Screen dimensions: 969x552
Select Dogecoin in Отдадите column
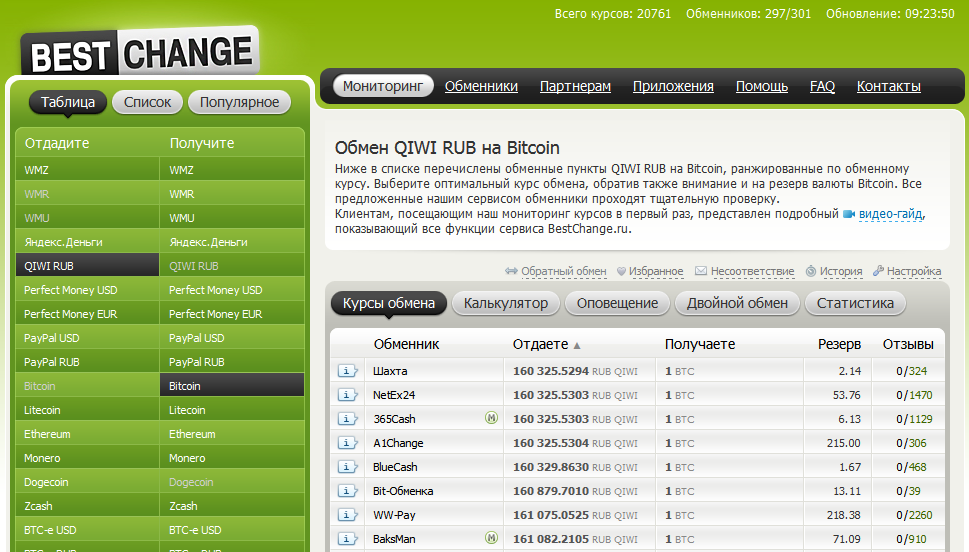(87, 482)
